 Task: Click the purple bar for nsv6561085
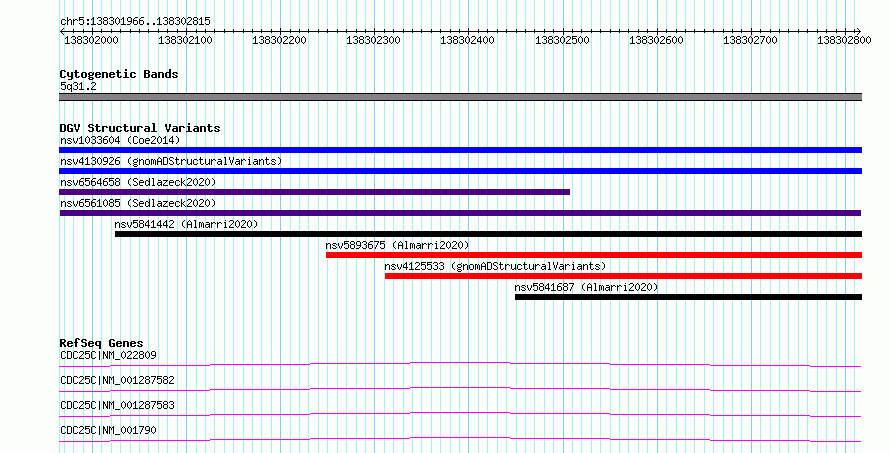pyautogui.click(x=460, y=213)
